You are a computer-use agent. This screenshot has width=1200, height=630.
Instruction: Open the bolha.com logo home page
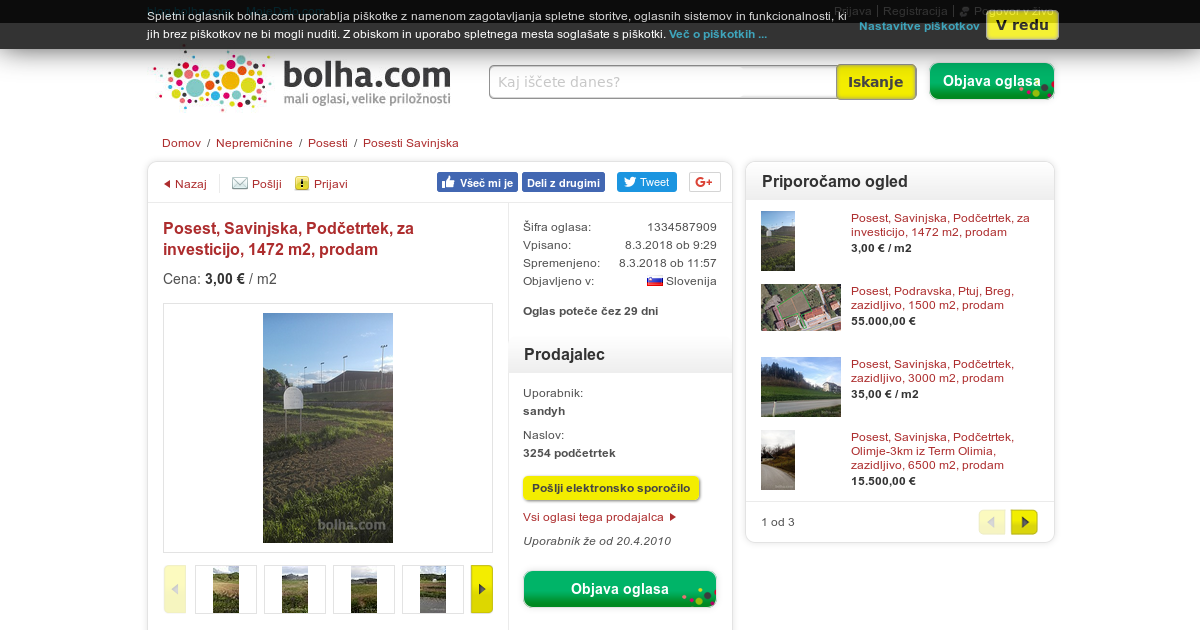pos(303,82)
